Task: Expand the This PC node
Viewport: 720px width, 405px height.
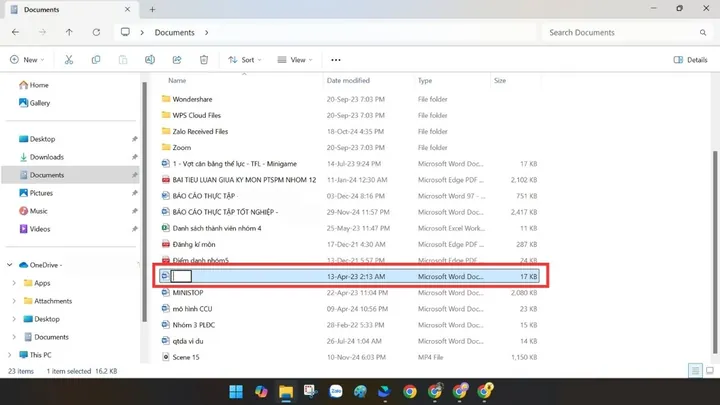Action: click(10, 355)
